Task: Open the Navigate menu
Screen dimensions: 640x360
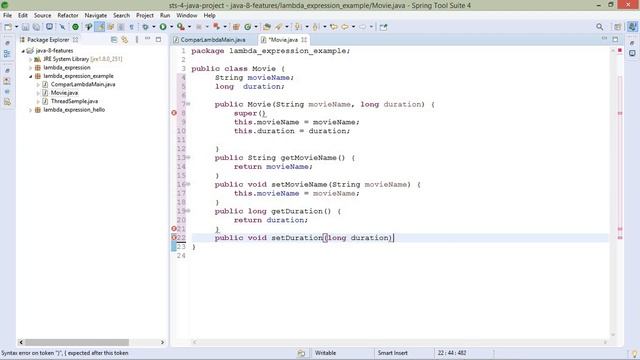Action: (96, 15)
